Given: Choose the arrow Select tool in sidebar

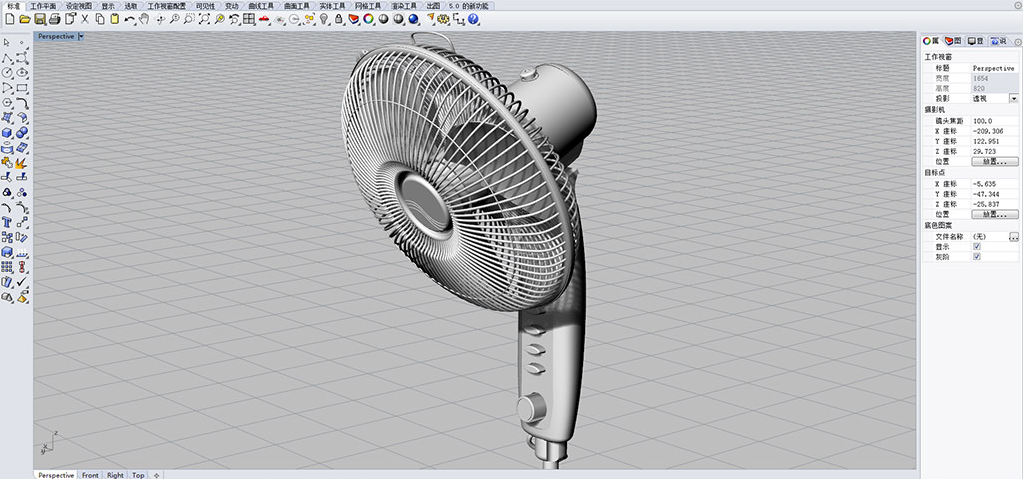Looking at the screenshot, I should [x=7, y=42].
